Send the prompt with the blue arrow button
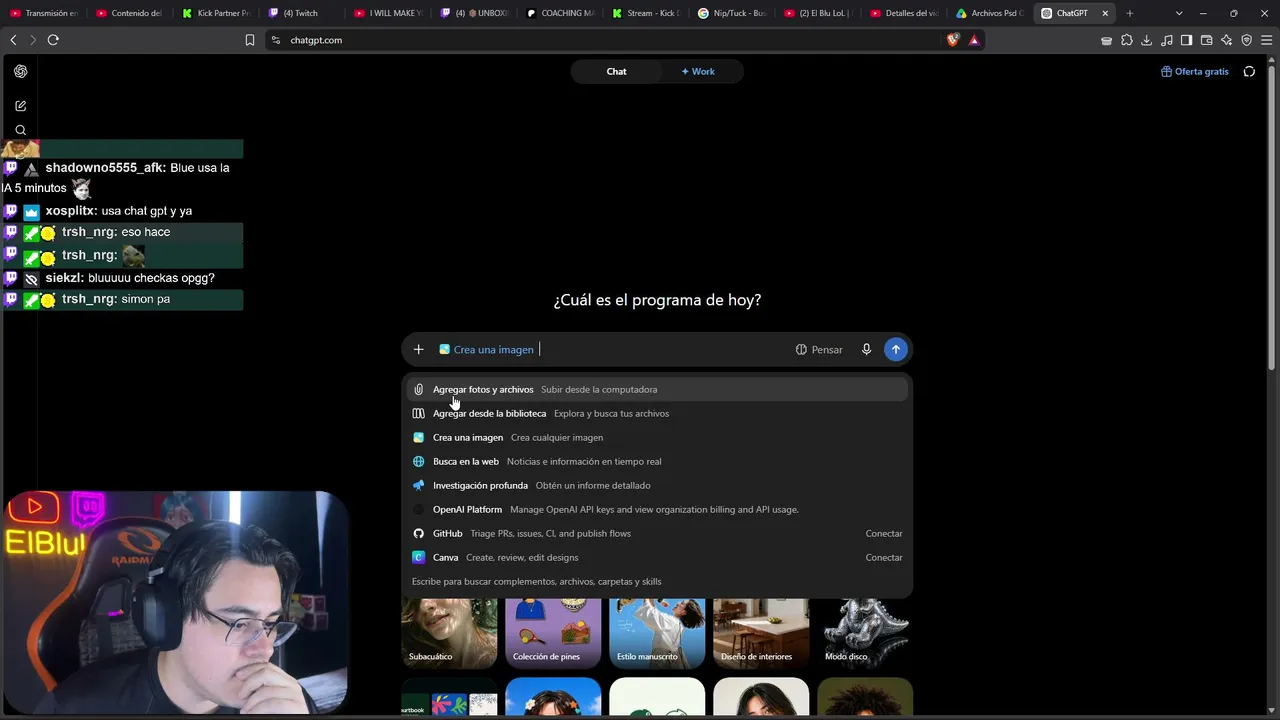Screen dimensions: 1280x720 click(x=896, y=350)
